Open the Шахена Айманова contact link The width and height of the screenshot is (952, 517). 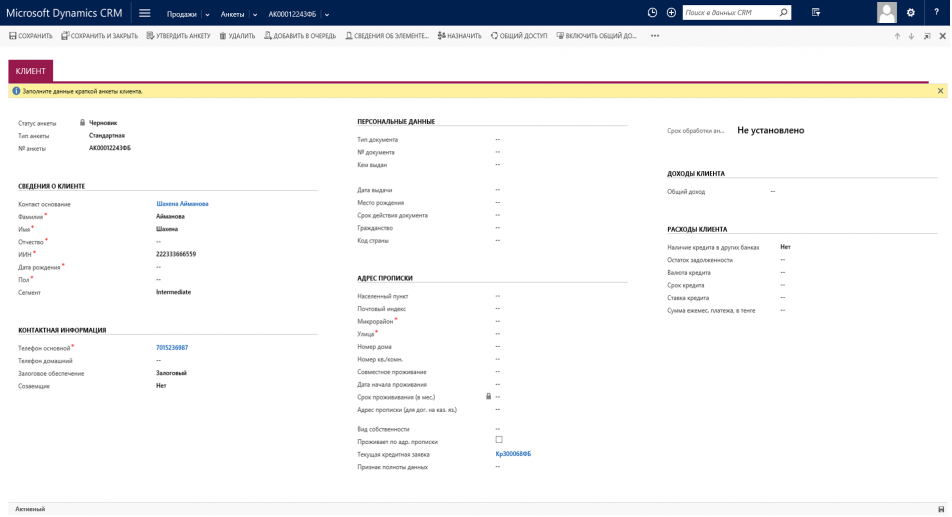(x=182, y=204)
